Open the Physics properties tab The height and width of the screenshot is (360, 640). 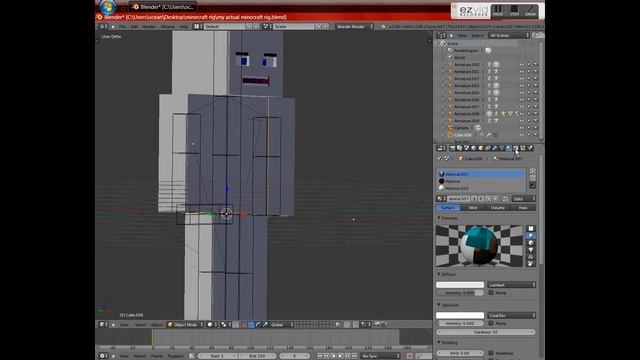530,148
